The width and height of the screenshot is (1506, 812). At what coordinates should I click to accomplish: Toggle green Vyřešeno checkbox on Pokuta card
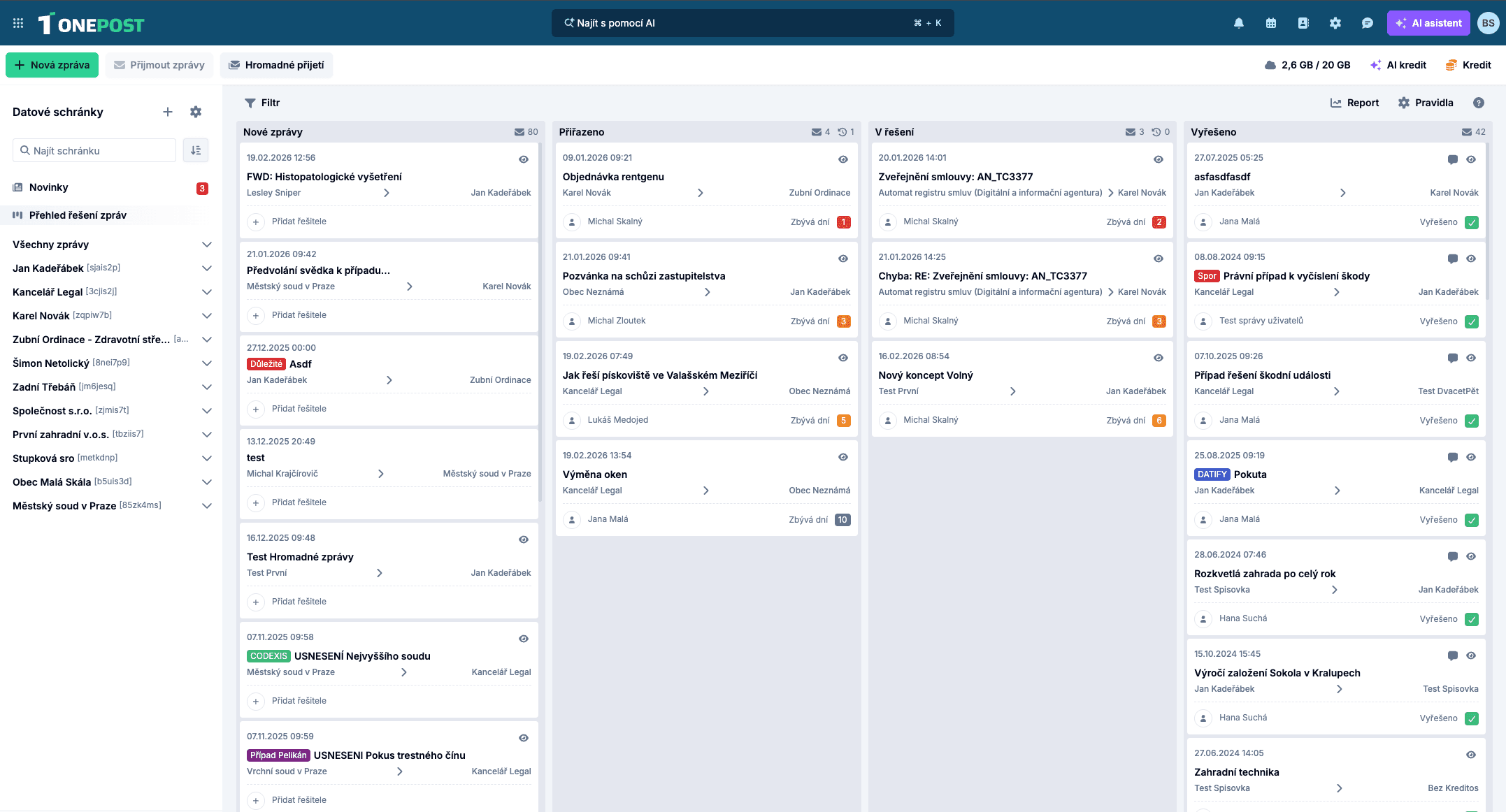(1472, 520)
